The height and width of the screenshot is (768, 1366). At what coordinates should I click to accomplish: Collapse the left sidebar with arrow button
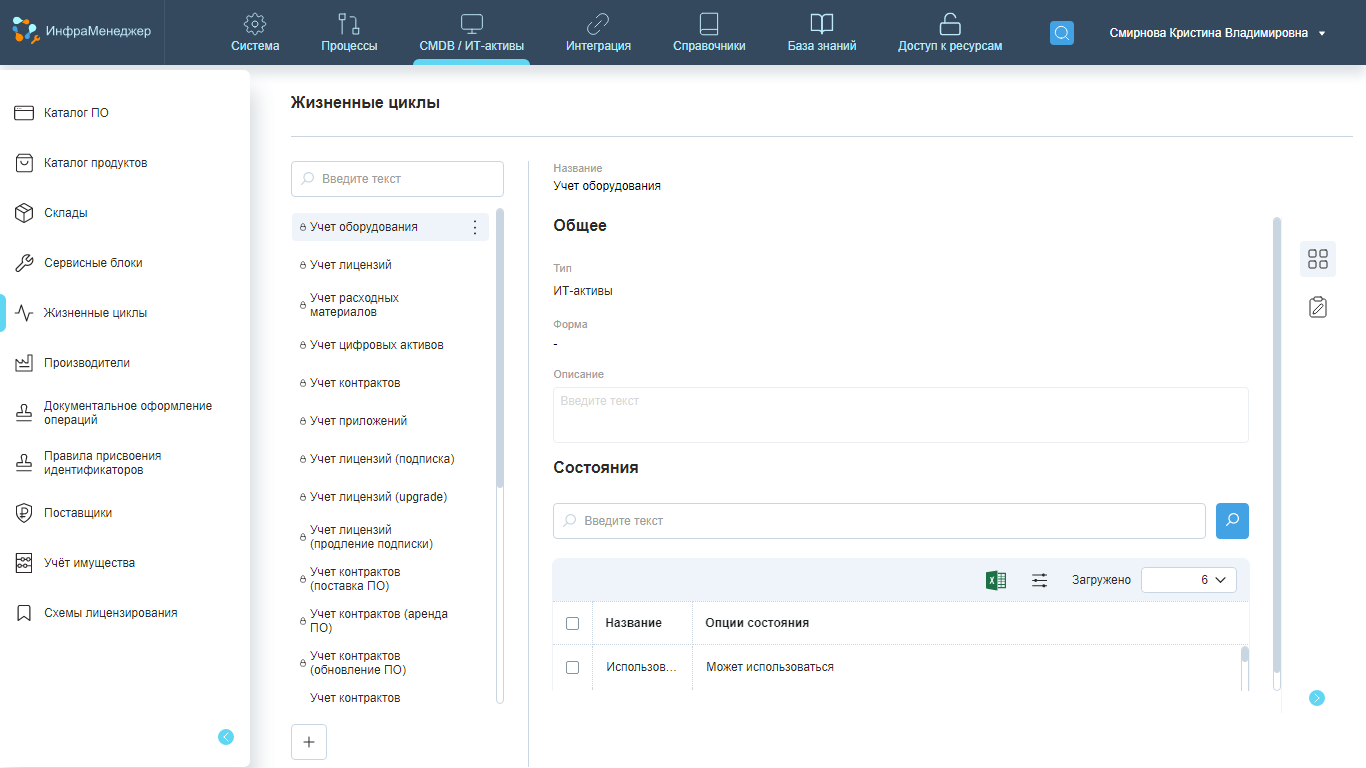coord(226,737)
